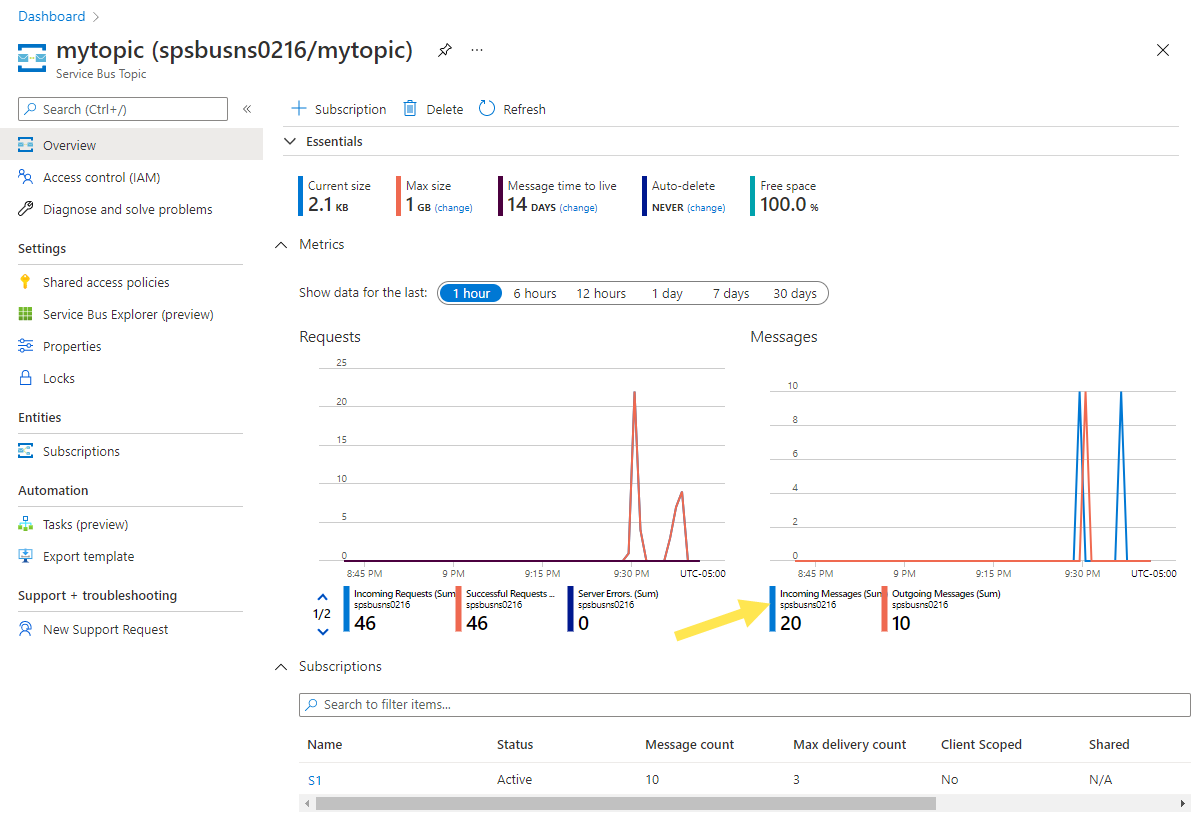Collapse the Essentials section
This screenshot has width=1195, height=830.
click(x=290, y=142)
